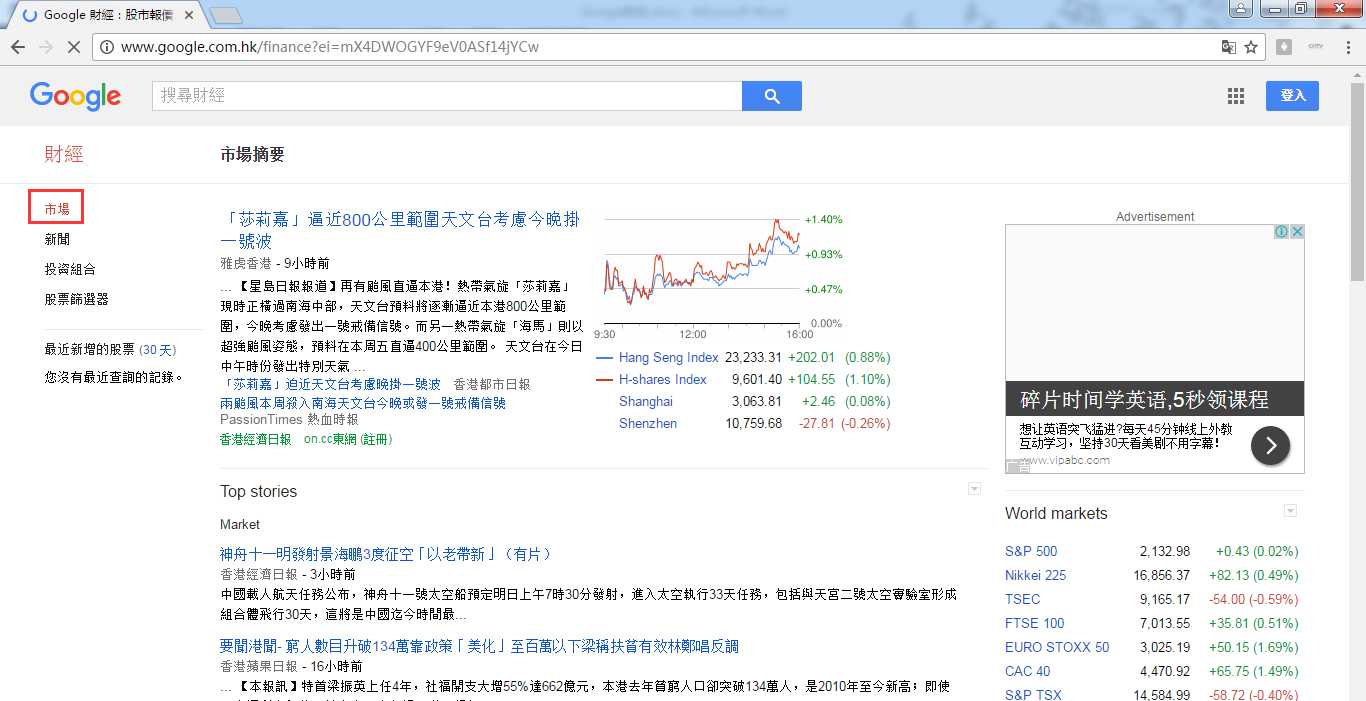Click the browser back arrow

[x=18, y=47]
